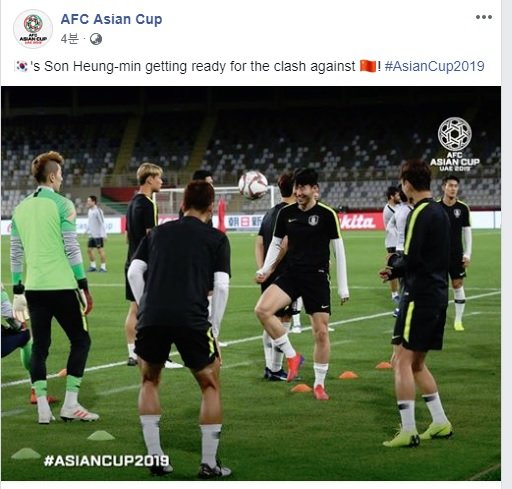Click the South Korea flag emoji
This screenshot has height=489, width=512.
[x=22, y=66]
